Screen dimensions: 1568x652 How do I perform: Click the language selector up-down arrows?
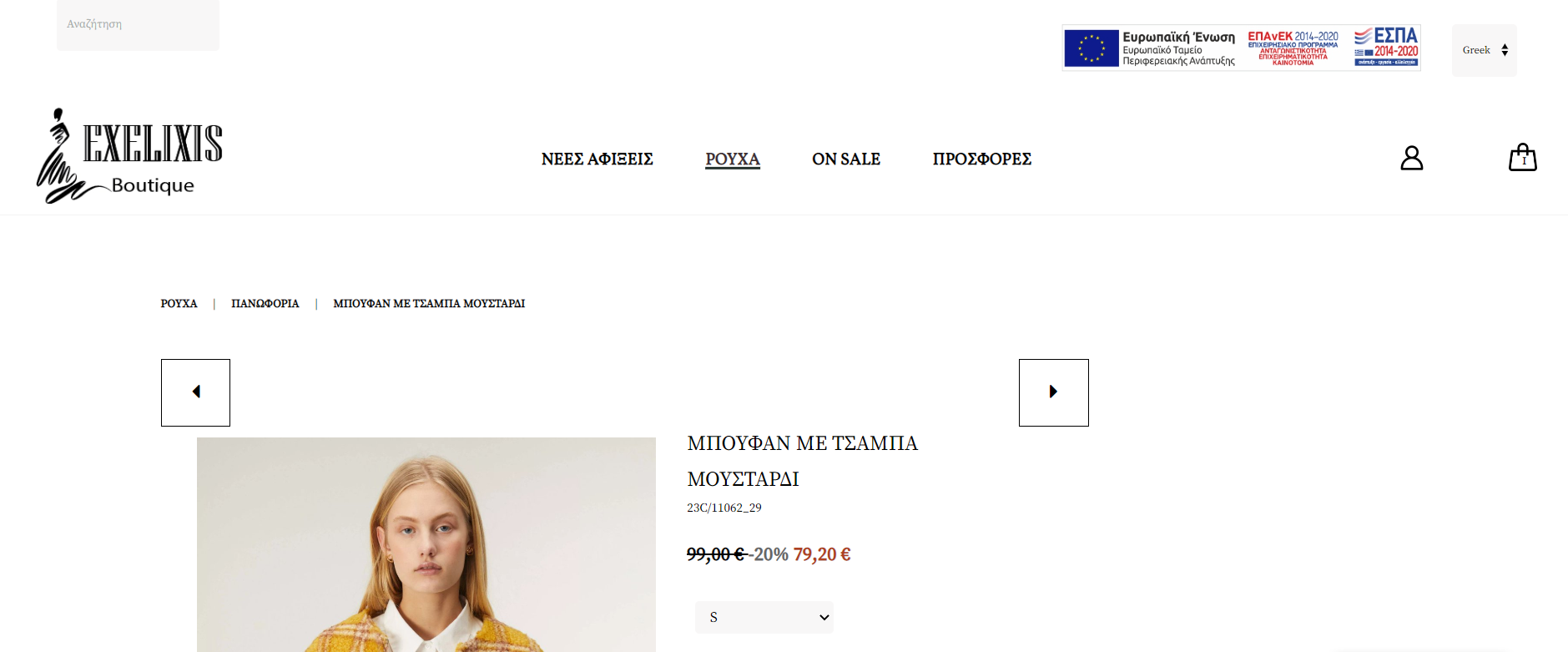pos(1505,50)
